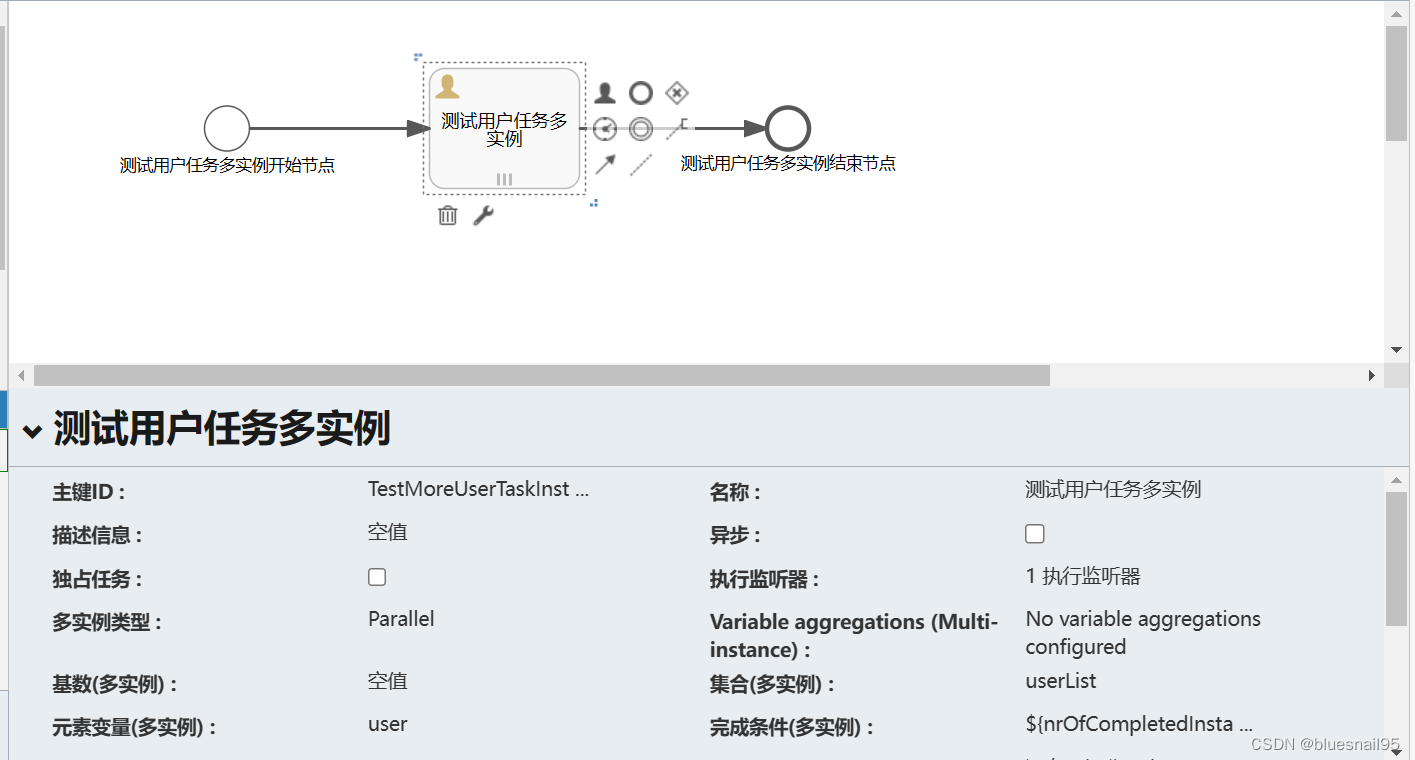Click the canvas horizontal scrollbar right arrow
Screen dimensions: 1415x760
coord(1372,375)
